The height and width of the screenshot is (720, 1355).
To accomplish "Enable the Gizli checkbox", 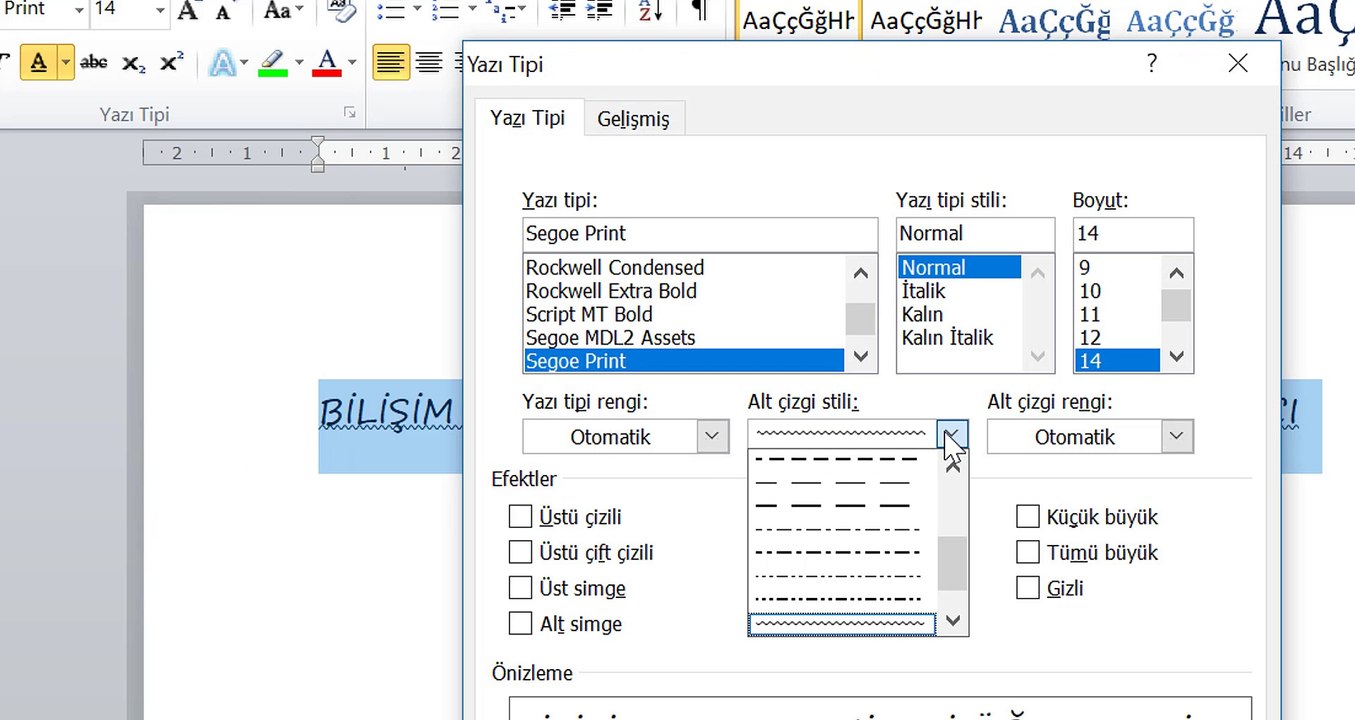I will coord(1028,588).
